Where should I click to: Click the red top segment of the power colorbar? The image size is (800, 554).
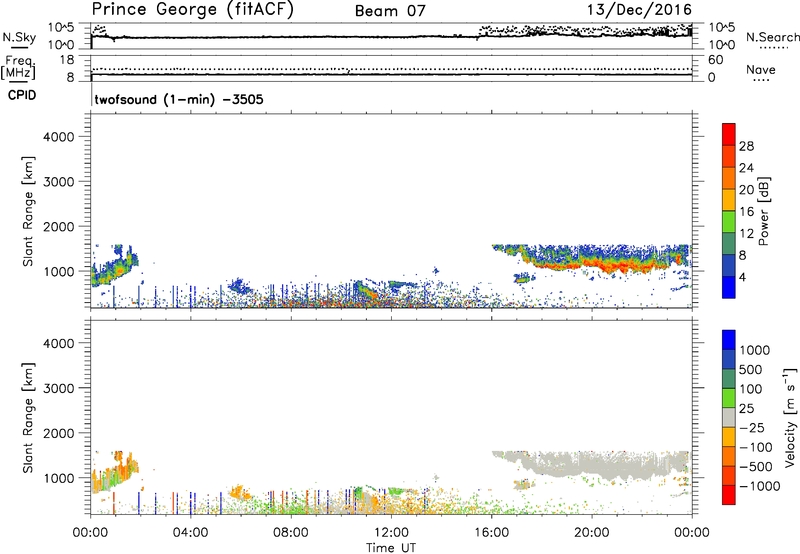[x=729, y=134]
